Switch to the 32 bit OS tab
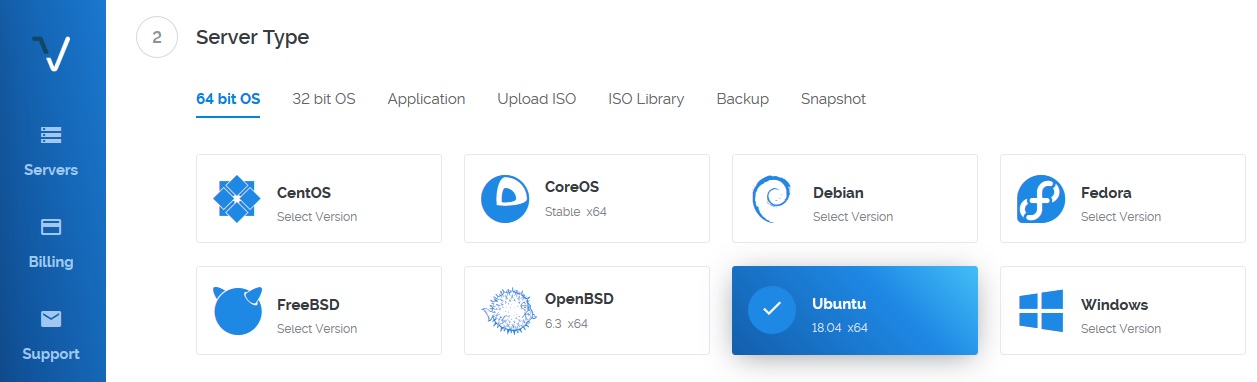This screenshot has width=1257, height=382. pyautogui.click(x=324, y=99)
